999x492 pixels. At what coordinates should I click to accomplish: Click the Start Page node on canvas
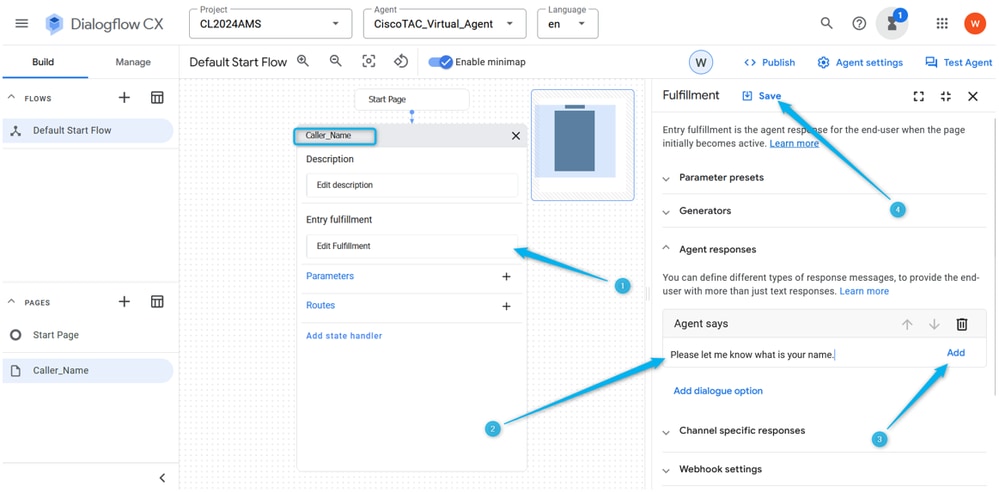click(412, 99)
